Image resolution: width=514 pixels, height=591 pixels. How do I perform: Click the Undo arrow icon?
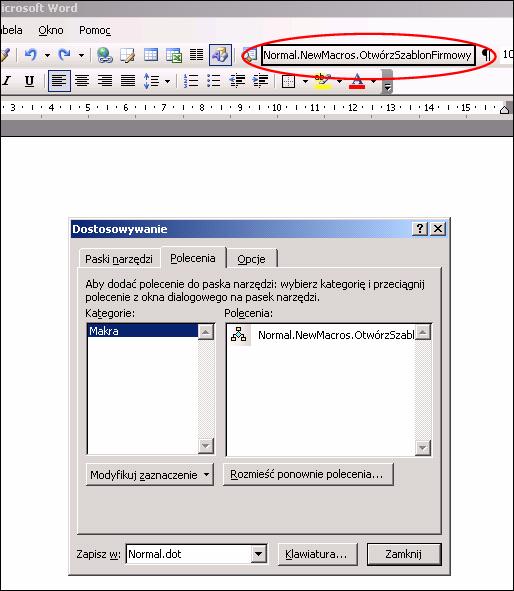coord(31,55)
